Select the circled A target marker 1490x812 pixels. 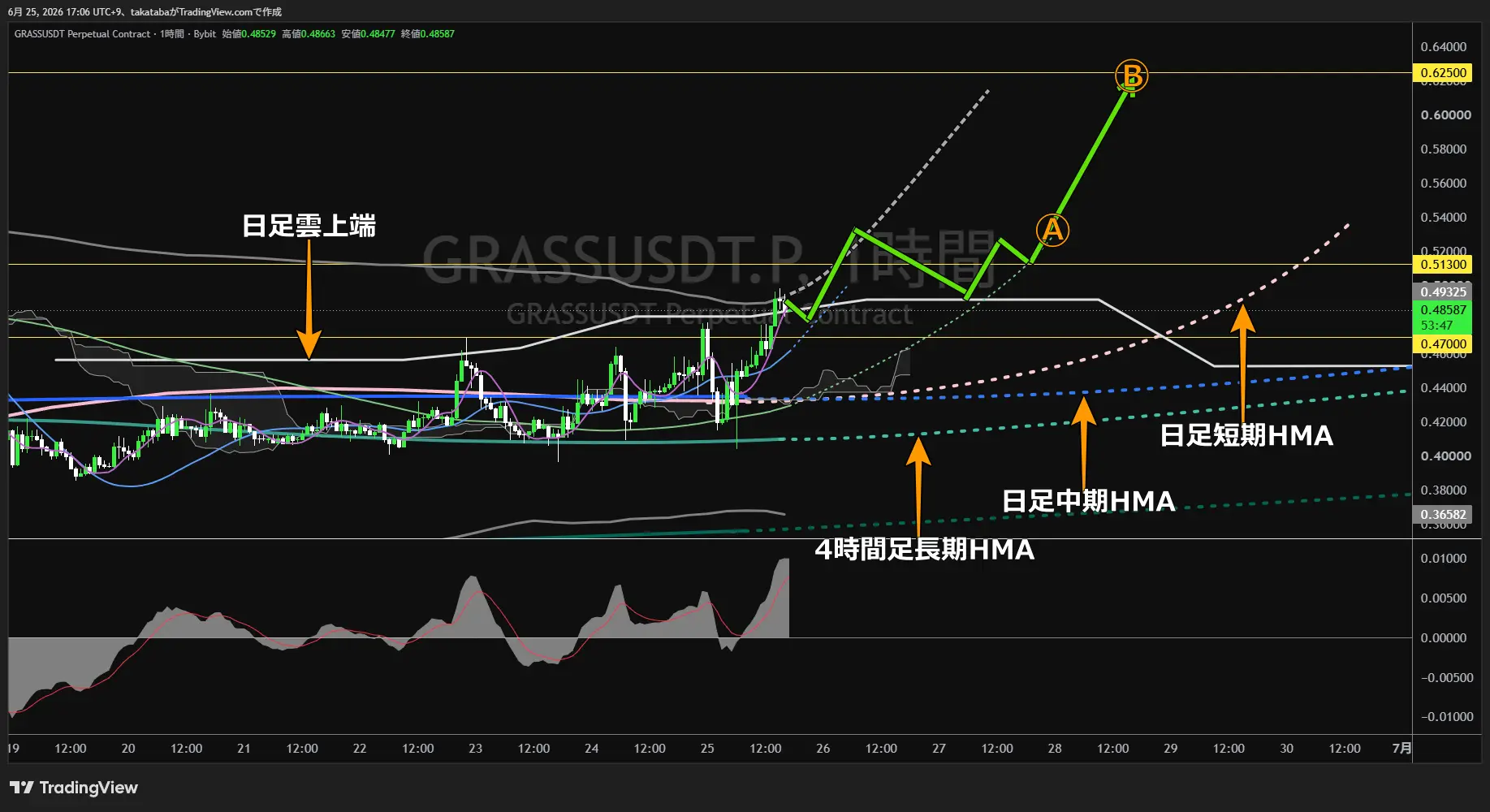tap(1052, 230)
